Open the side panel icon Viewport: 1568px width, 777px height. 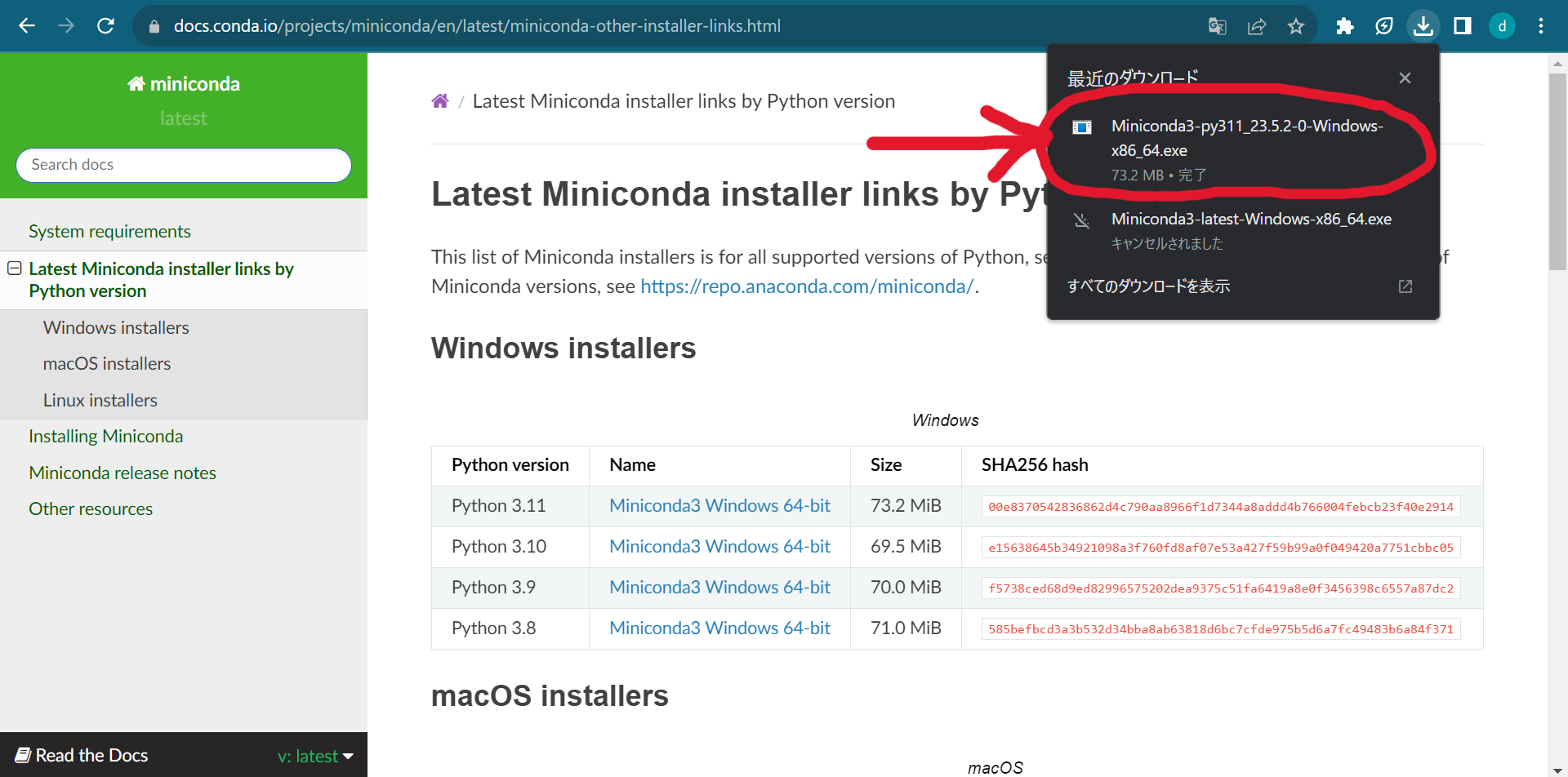click(1462, 25)
